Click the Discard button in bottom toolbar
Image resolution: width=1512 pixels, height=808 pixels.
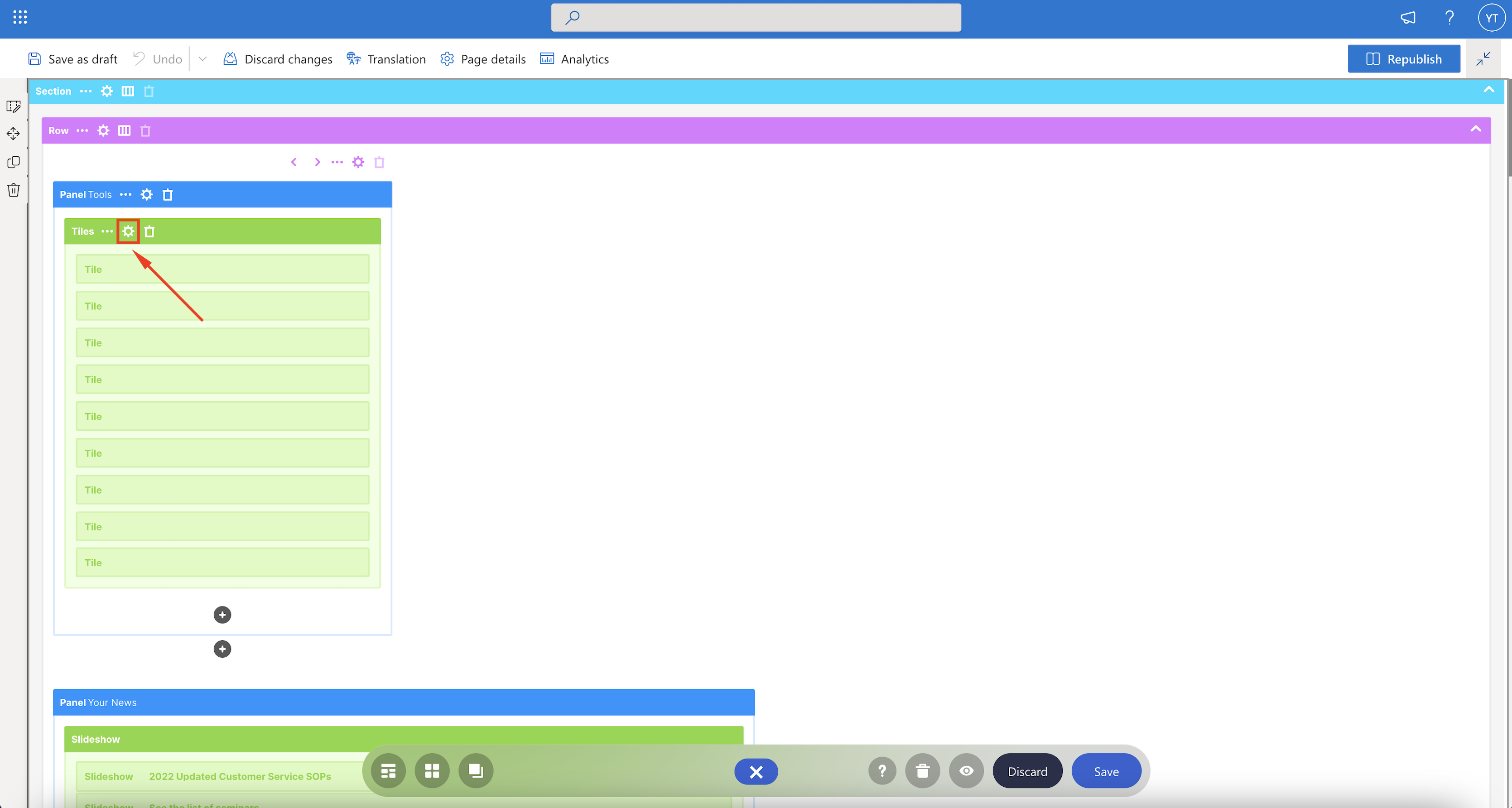pos(1027,771)
